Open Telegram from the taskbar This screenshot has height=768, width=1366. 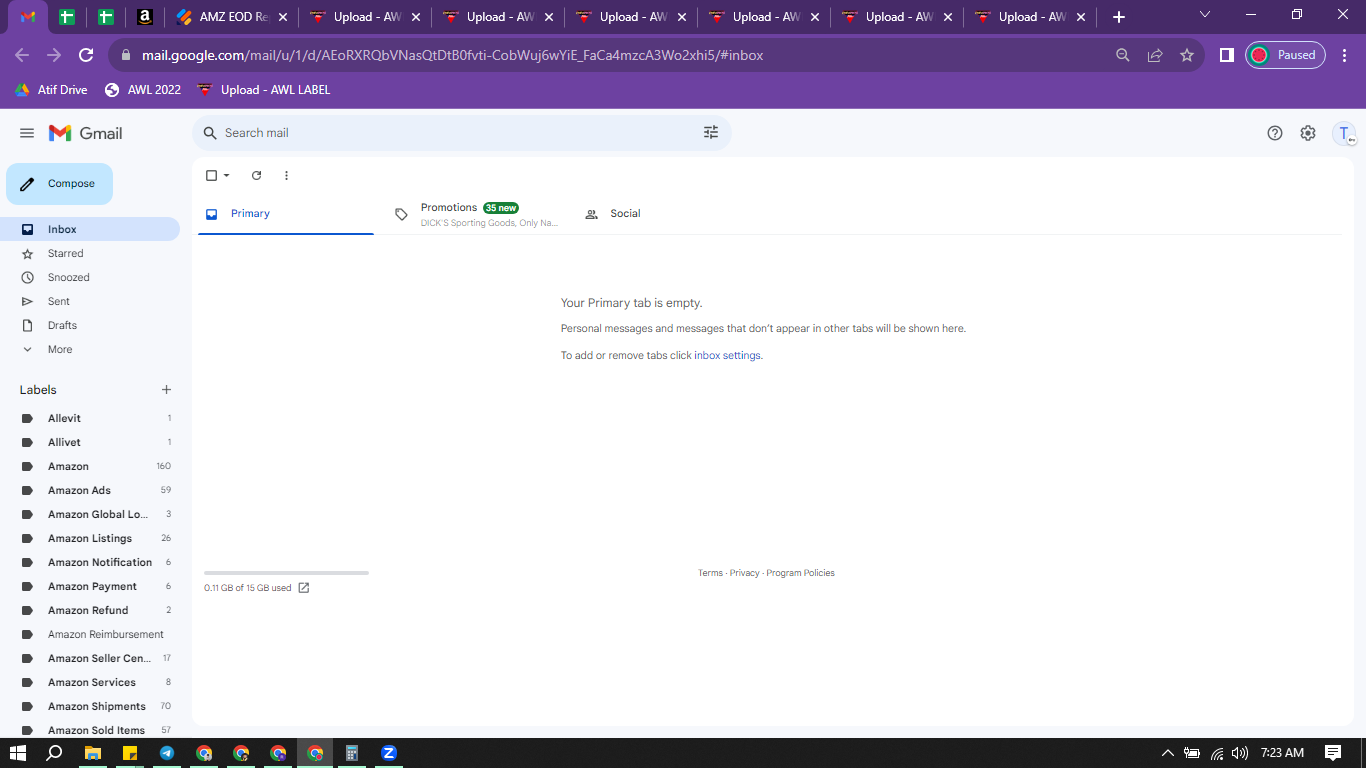pyautogui.click(x=167, y=753)
